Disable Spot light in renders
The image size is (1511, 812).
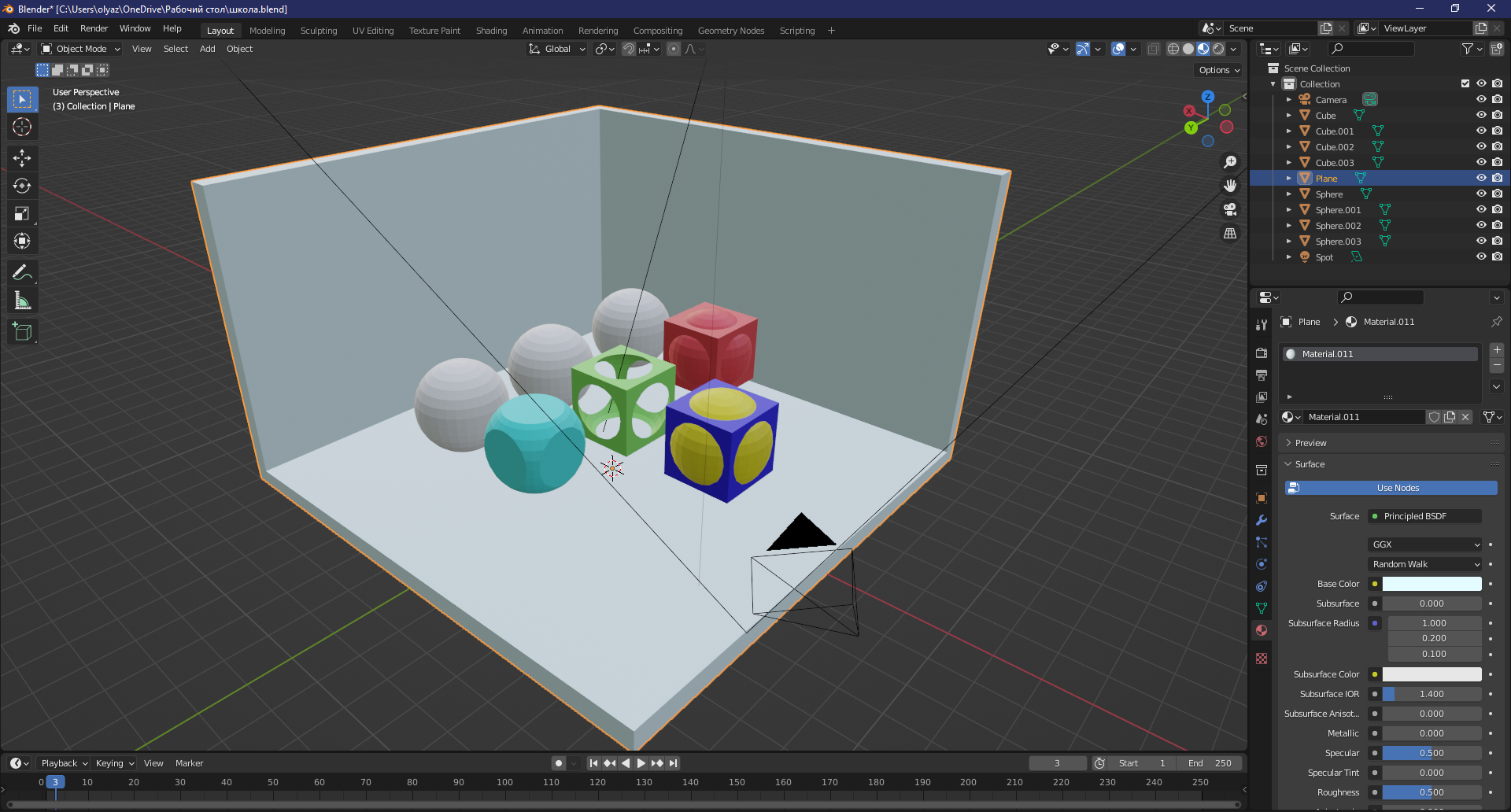pos(1497,257)
